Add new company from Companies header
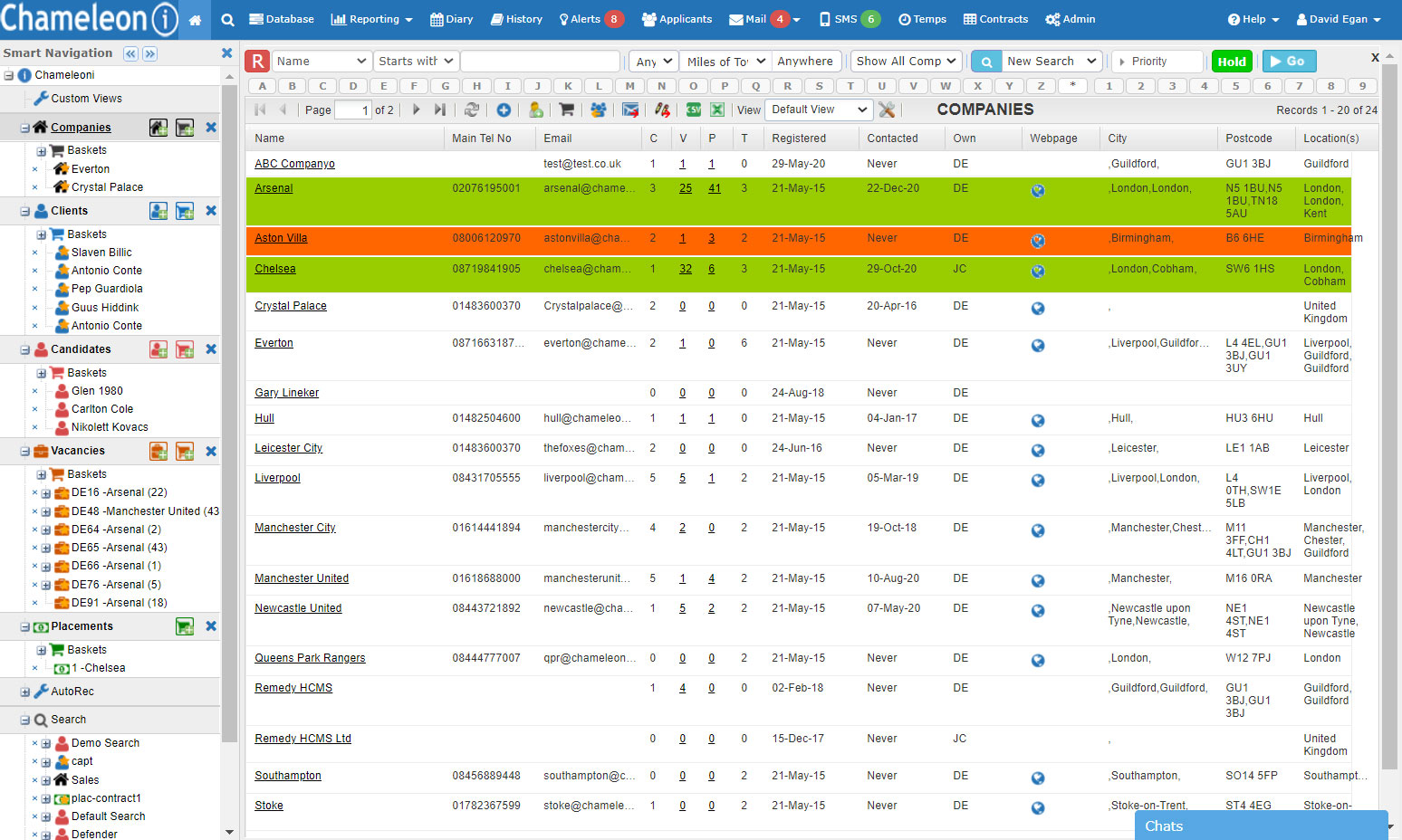The image size is (1402, 840). [x=158, y=128]
